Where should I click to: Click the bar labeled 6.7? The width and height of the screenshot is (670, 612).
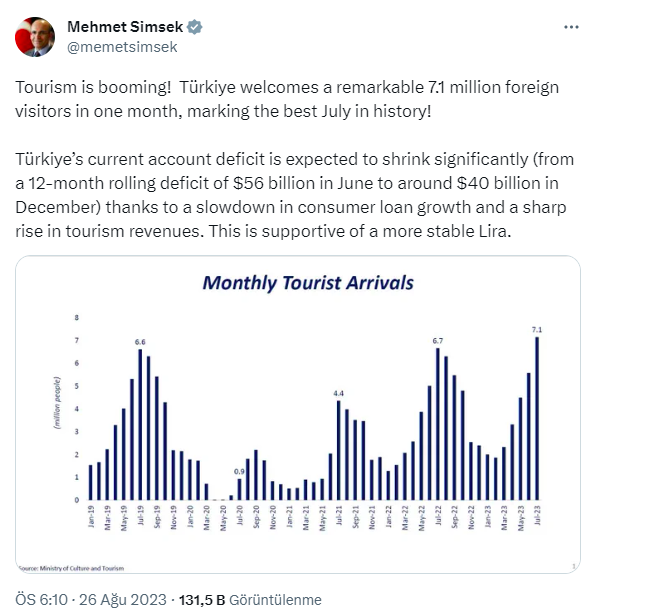[438, 424]
